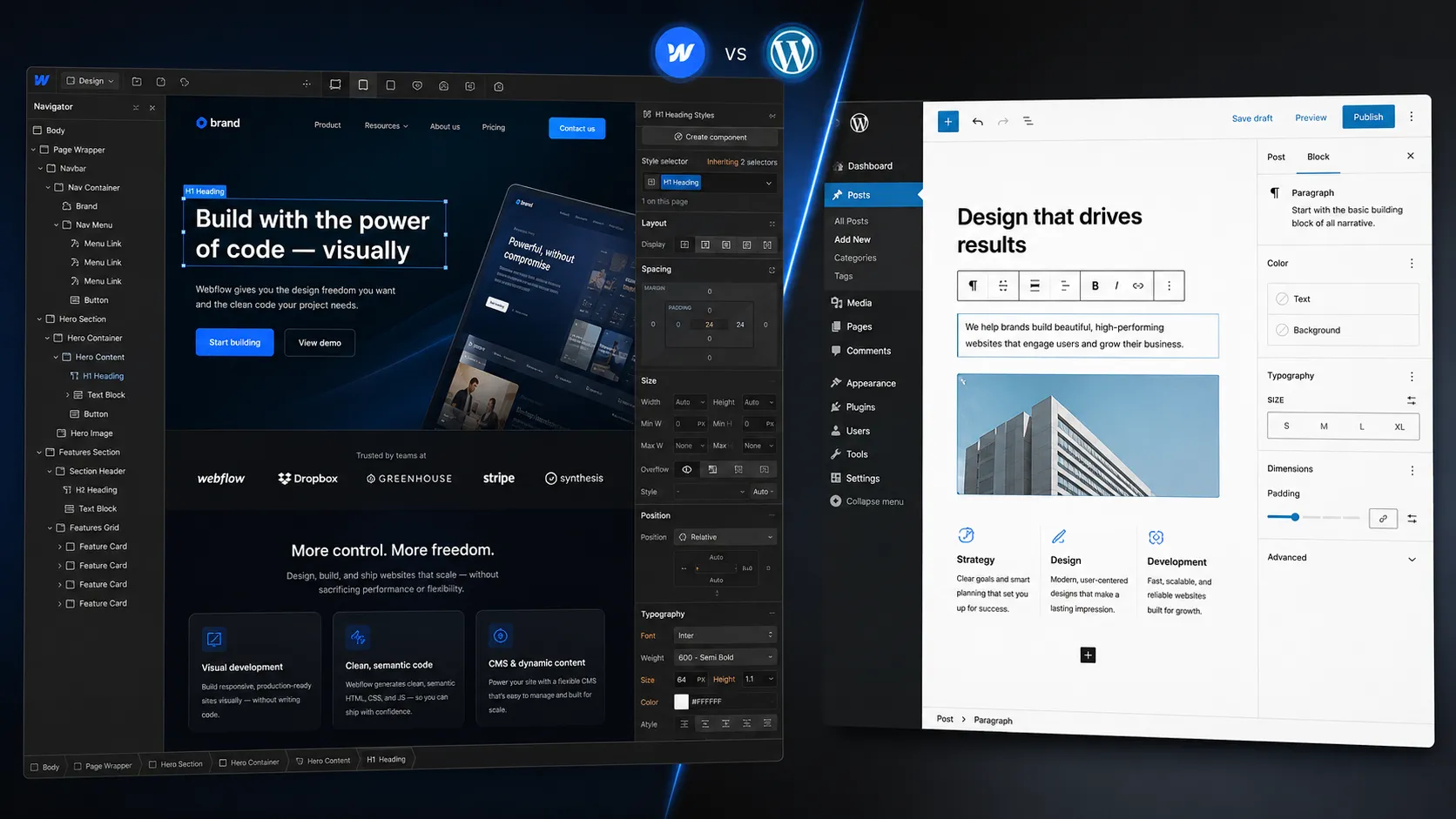This screenshot has height=819, width=1456.
Task: Click the Preview link in WordPress
Action: click(1311, 117)
